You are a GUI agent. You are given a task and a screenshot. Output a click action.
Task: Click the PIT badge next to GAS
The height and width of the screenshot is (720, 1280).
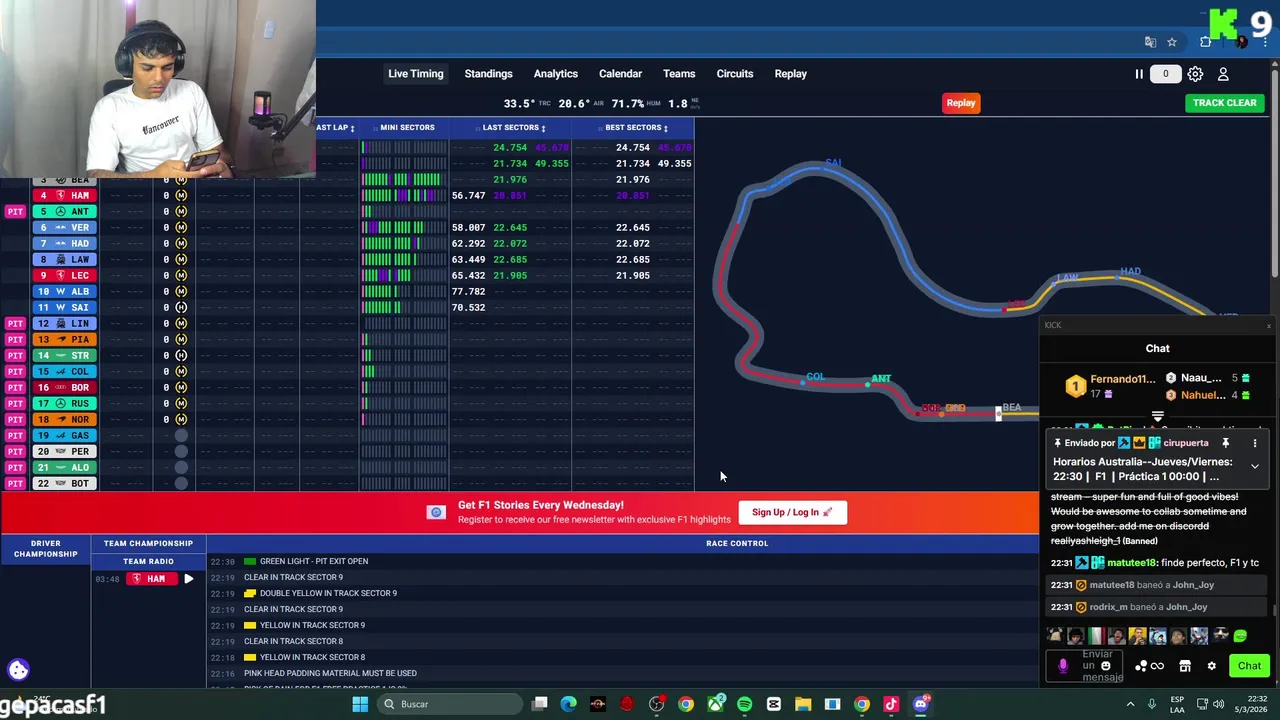(15, 435)
